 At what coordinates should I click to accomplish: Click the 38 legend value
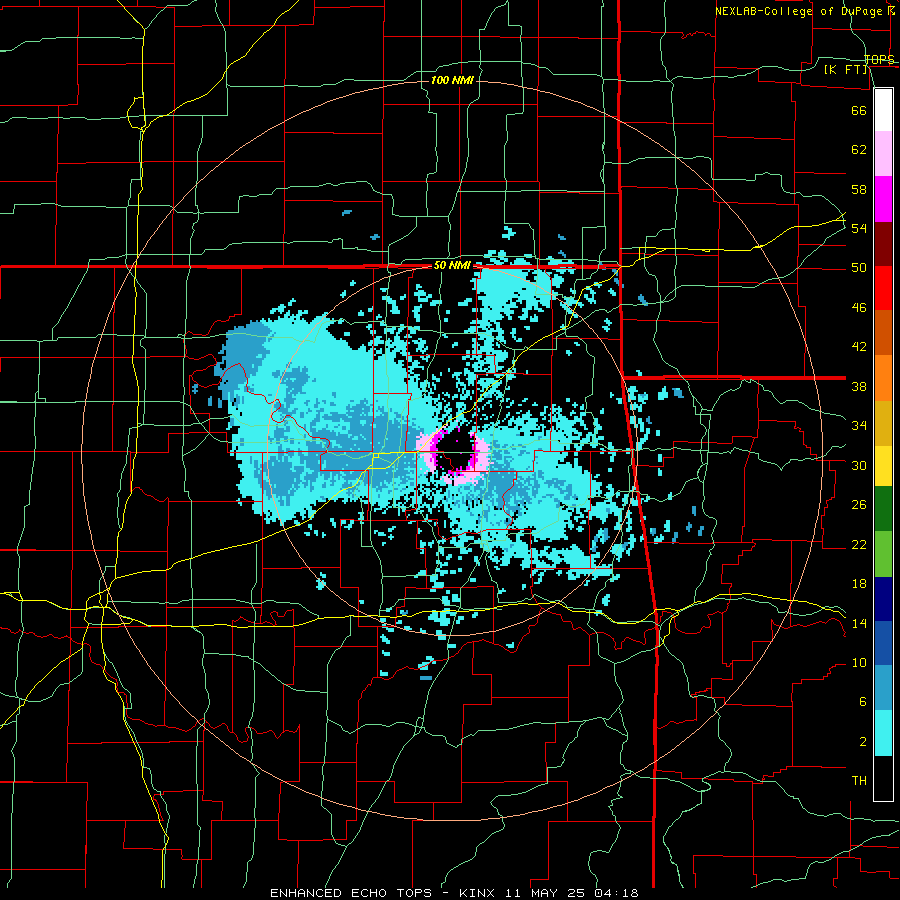tap(859, 386)
